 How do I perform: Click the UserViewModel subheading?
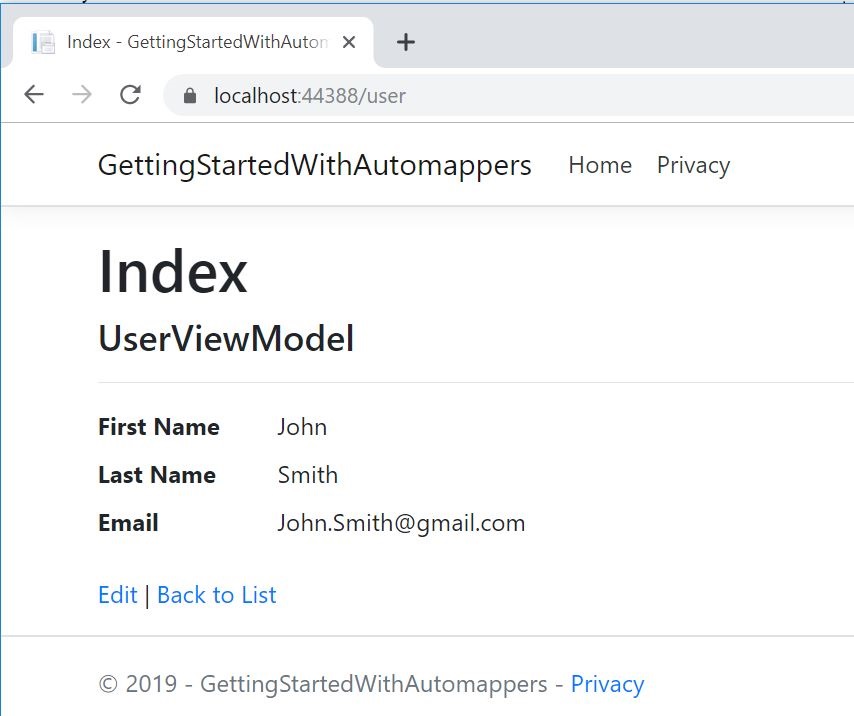pos(226,340)
